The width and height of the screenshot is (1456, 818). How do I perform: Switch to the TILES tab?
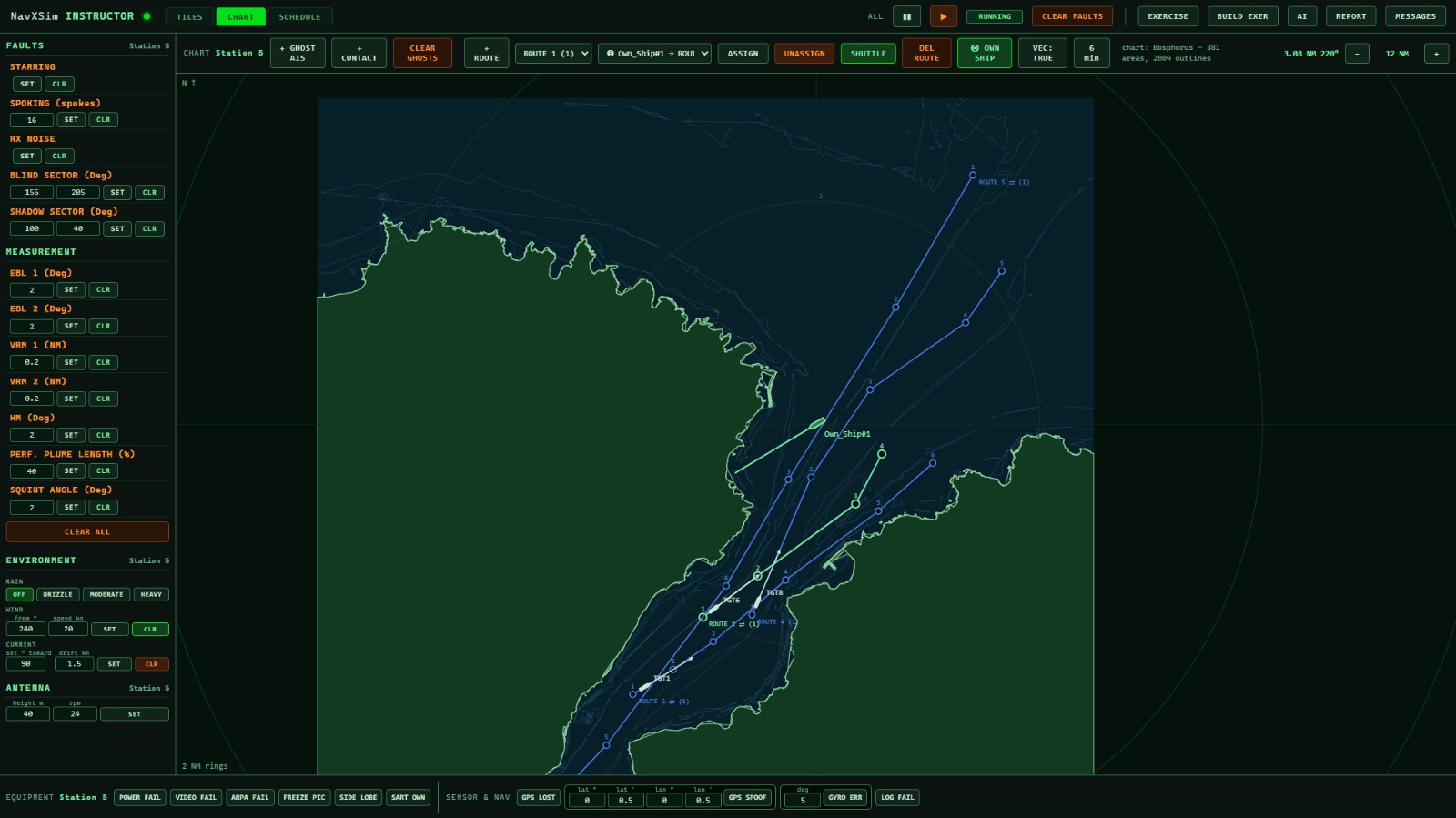point(189,16)
